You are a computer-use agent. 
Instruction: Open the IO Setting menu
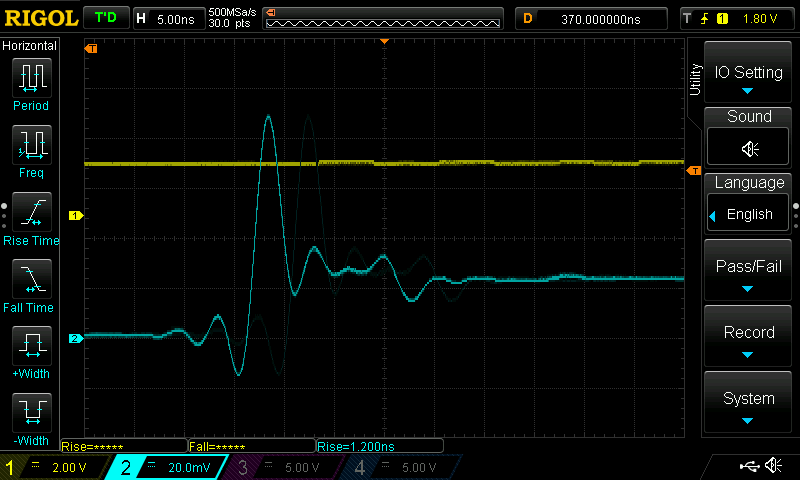point(748,72)
